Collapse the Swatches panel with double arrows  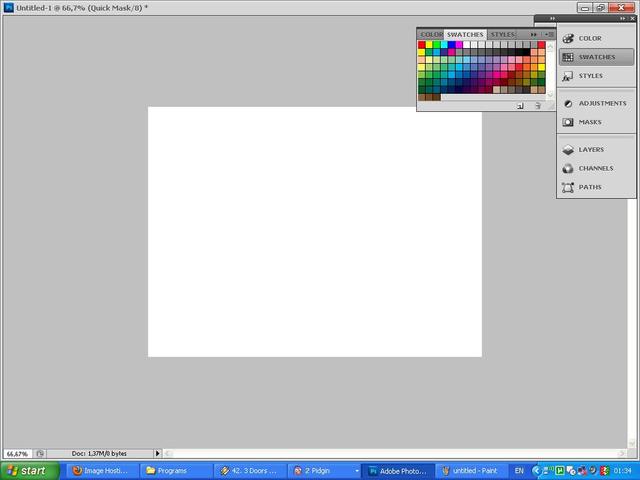[x=535, y=34]
